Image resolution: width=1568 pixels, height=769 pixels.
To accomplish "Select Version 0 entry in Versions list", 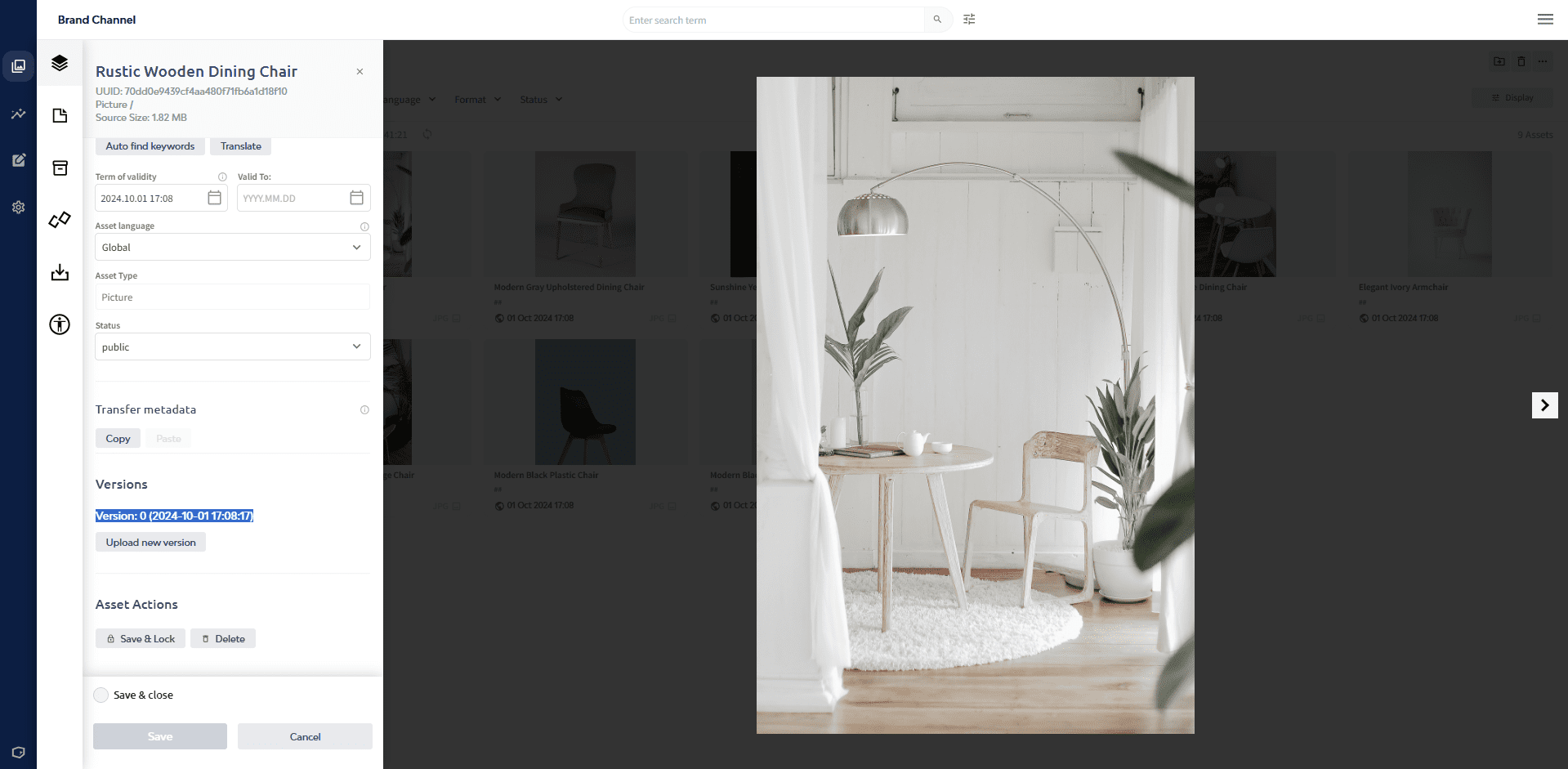I will pyautogui.click(x=174, y=516).
